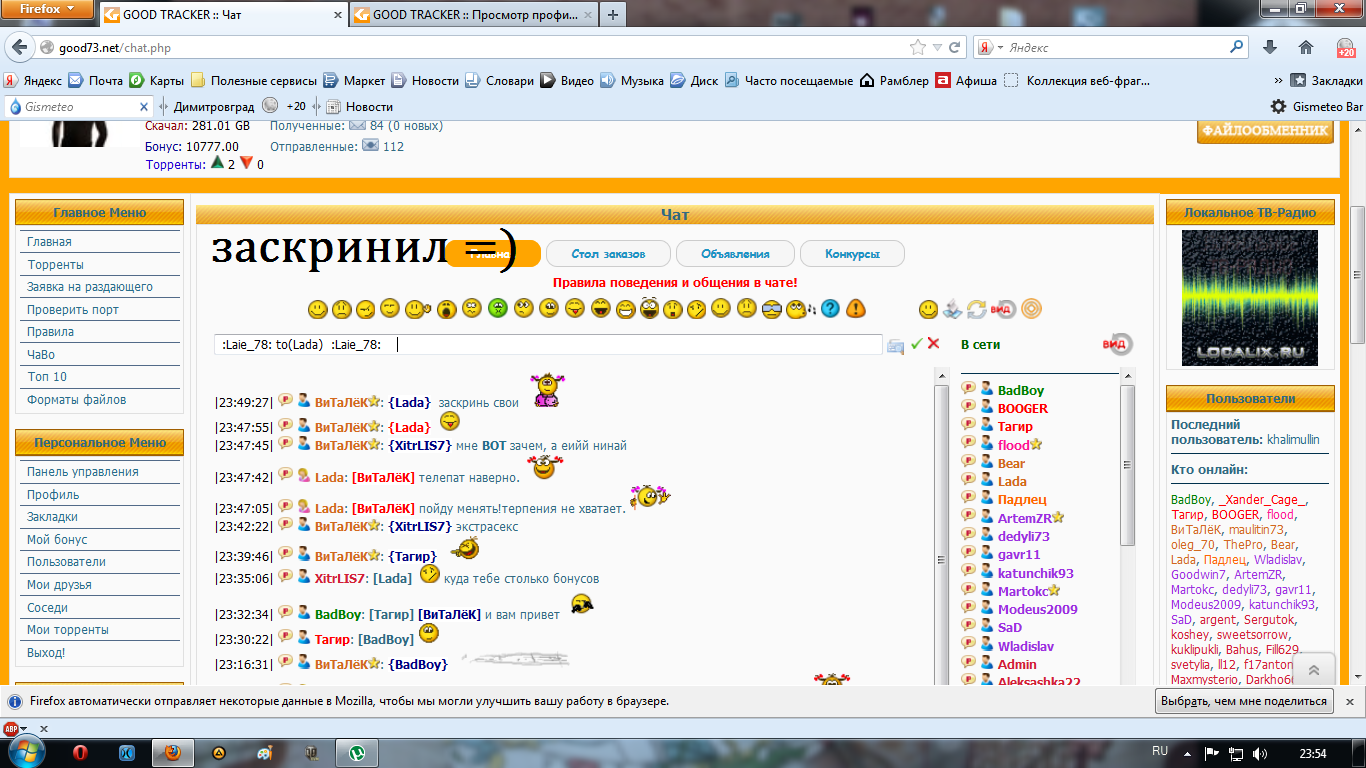Image resolution: width=1366 pixels, height=768 pixels.
Task: Open the Стол заказов chat tab
Action: pos(608,254)
